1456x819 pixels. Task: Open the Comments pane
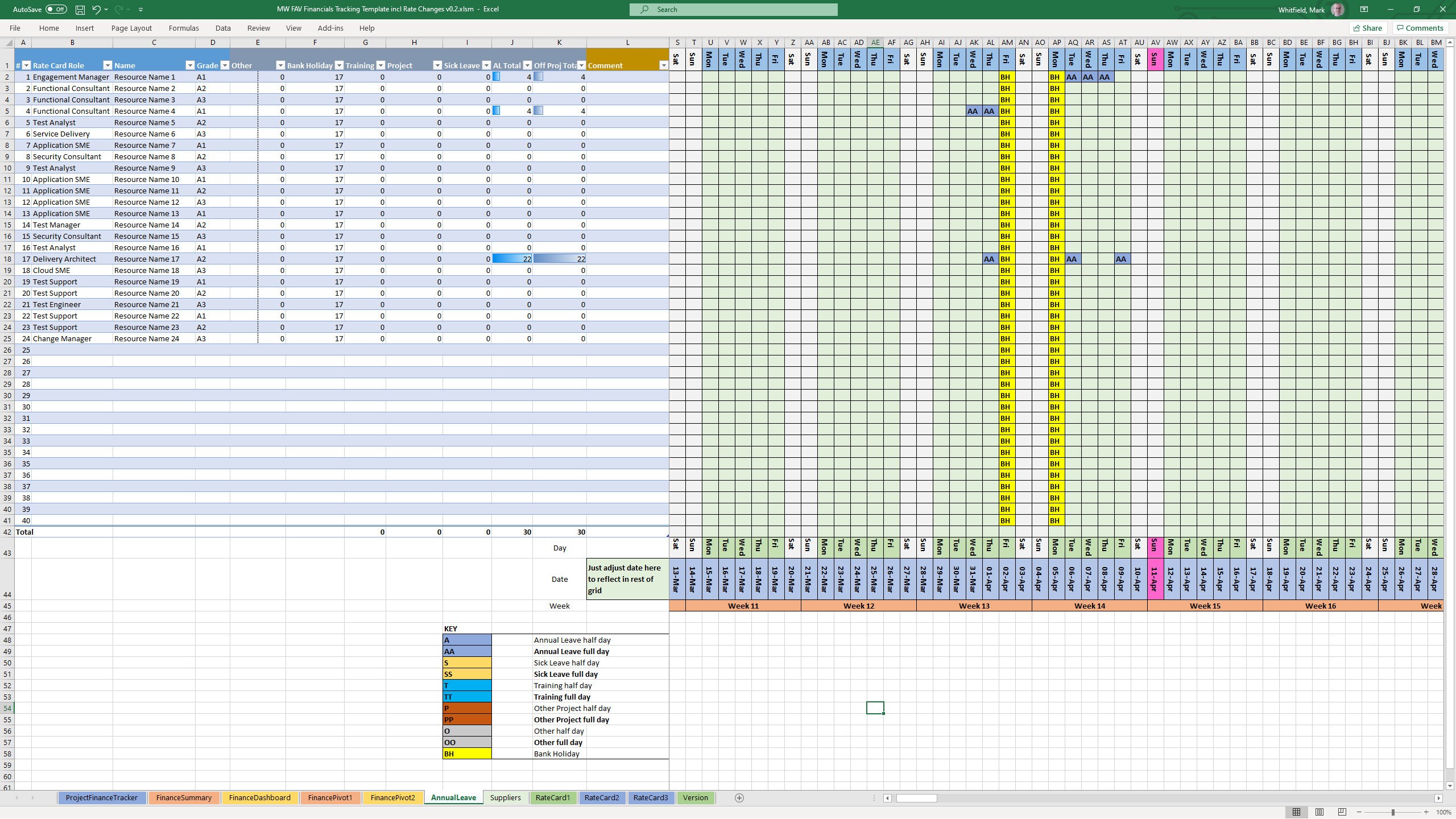(x=1420, y=27)
